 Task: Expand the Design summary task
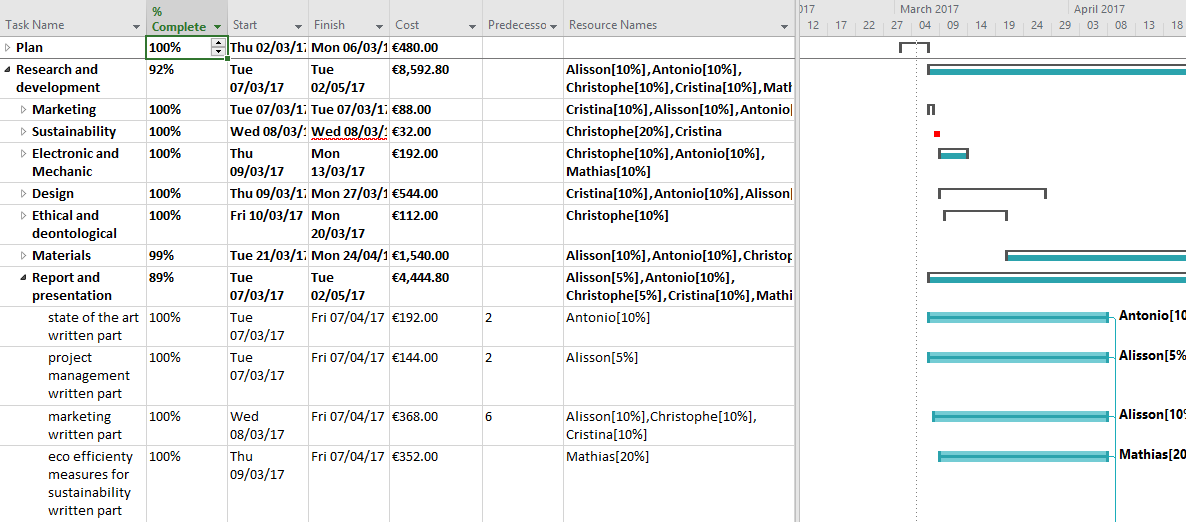pos(24,194)
